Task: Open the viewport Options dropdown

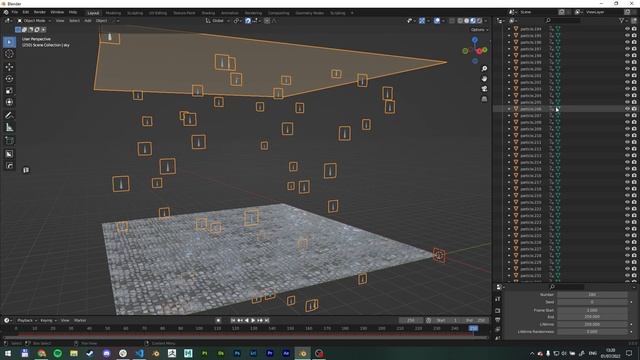Action: (479, 29)
